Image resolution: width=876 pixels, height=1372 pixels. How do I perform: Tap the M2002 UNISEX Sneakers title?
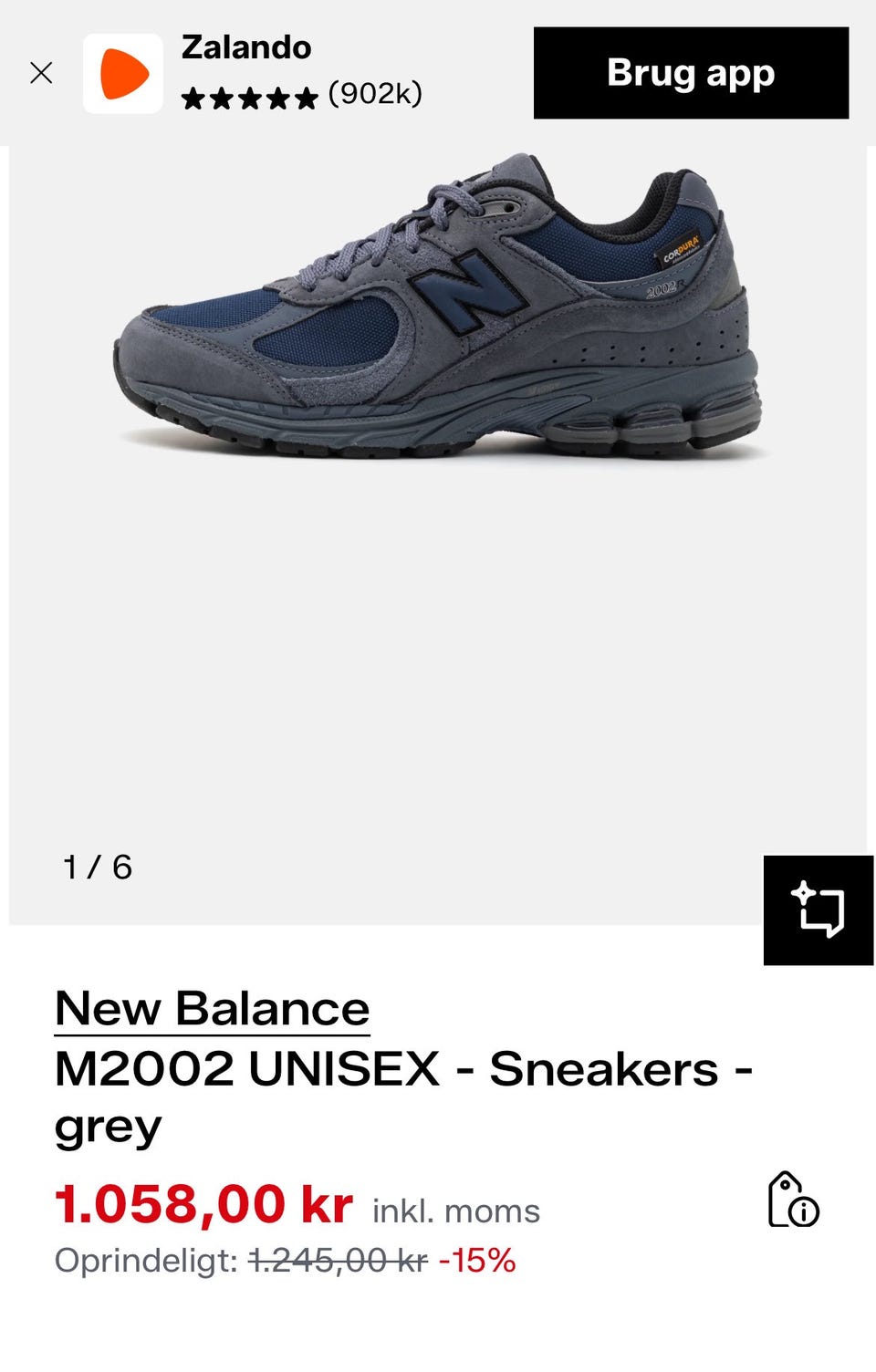click(404, 1097)
